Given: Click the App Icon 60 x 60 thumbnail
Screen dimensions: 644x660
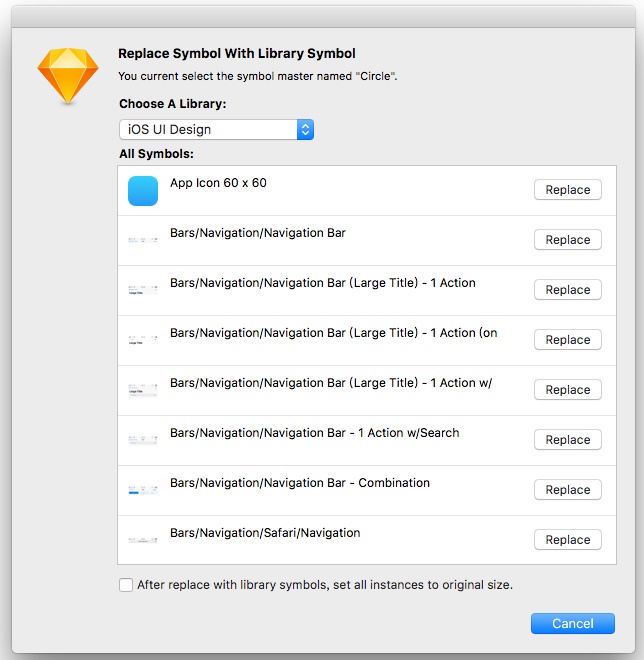Looking at the screenshot, I should pyautogui.click(x=143, y=191).
